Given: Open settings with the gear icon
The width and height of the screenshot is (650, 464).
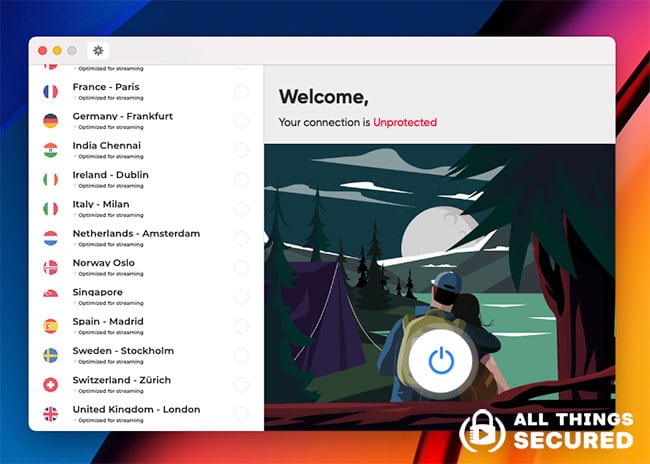Looking at the screenshot, I should click(x=98, y=51).
